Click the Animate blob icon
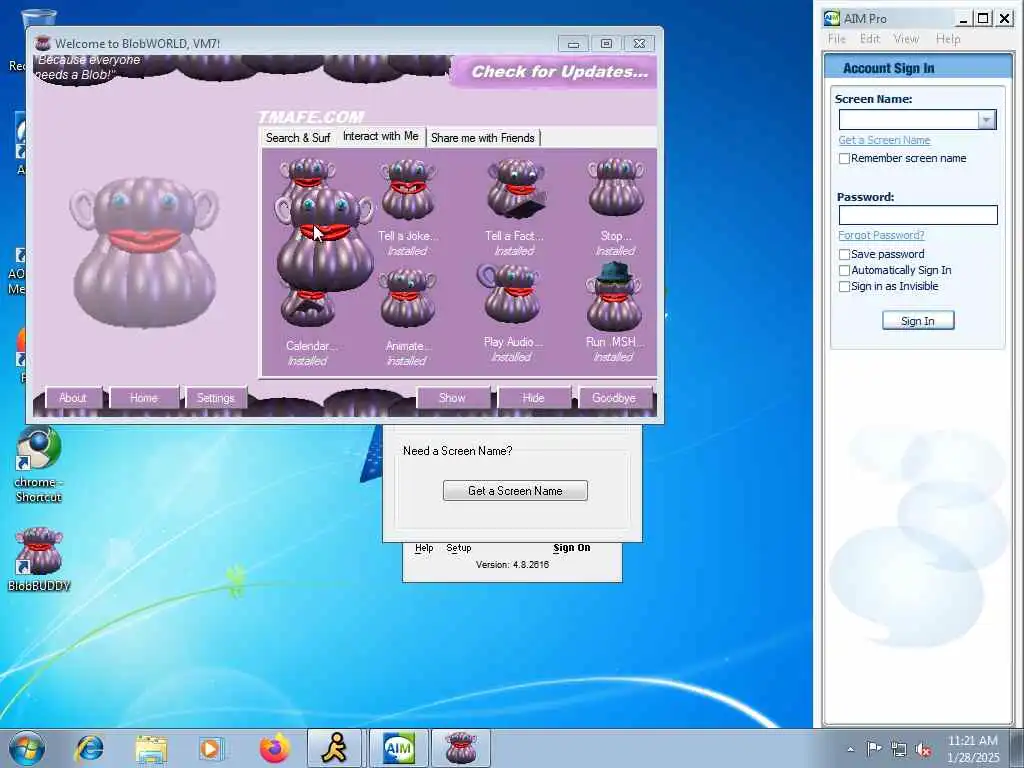1024x768 pixels. [408, 298]
